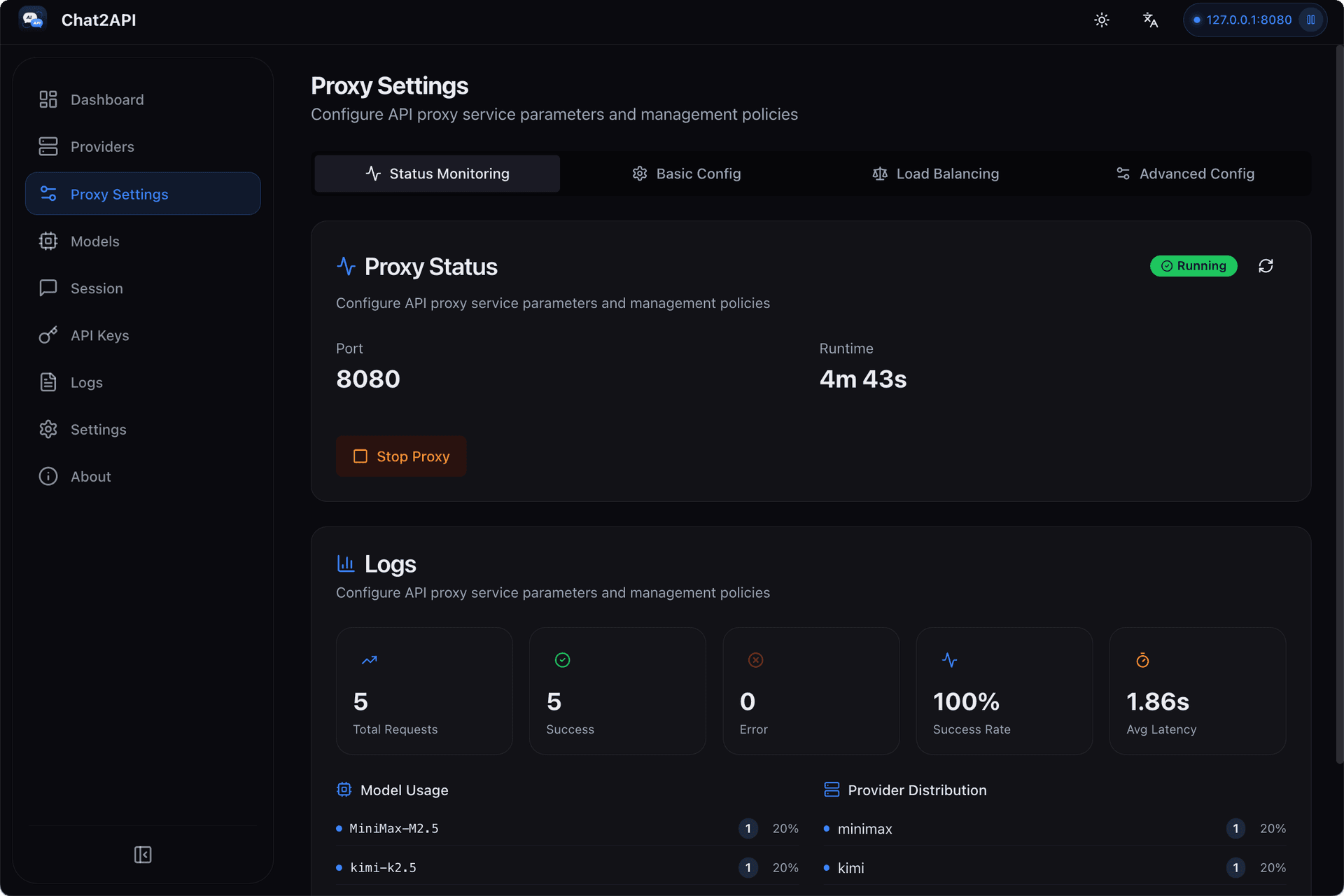Viewport: 1344px width, 896px height.
Task: Go to Providers page
Action: point(143,146)
